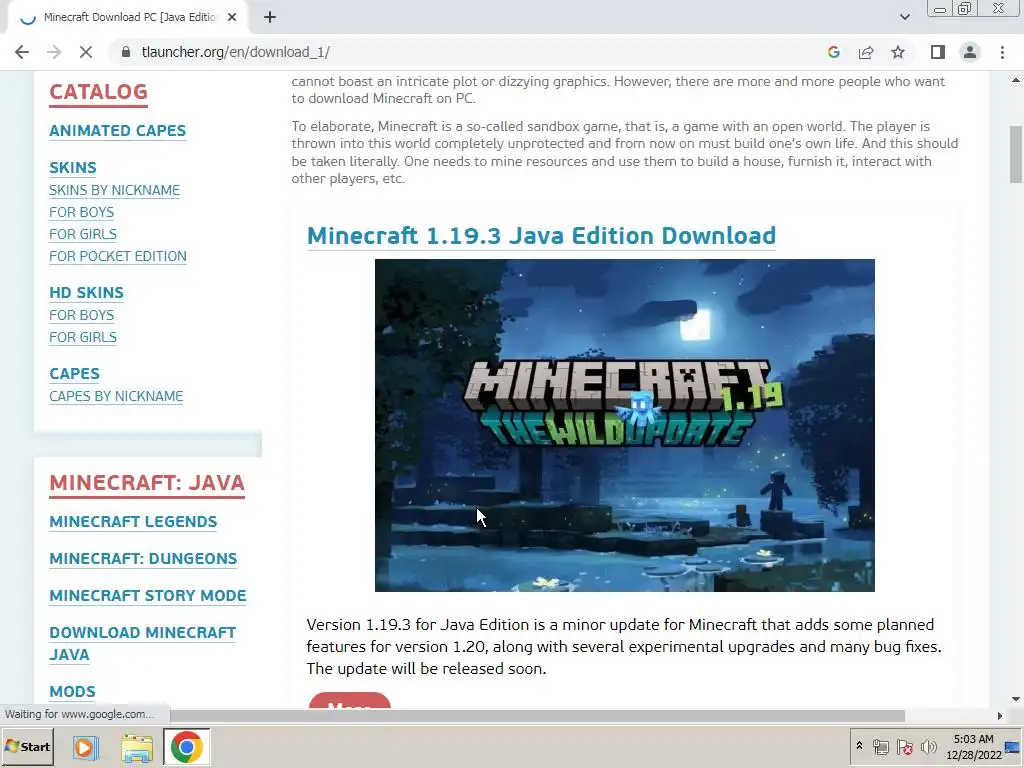Open FOR GIRLS under SKINS
The height and width of the screenshot is (768, 1024).
point(83,234)
